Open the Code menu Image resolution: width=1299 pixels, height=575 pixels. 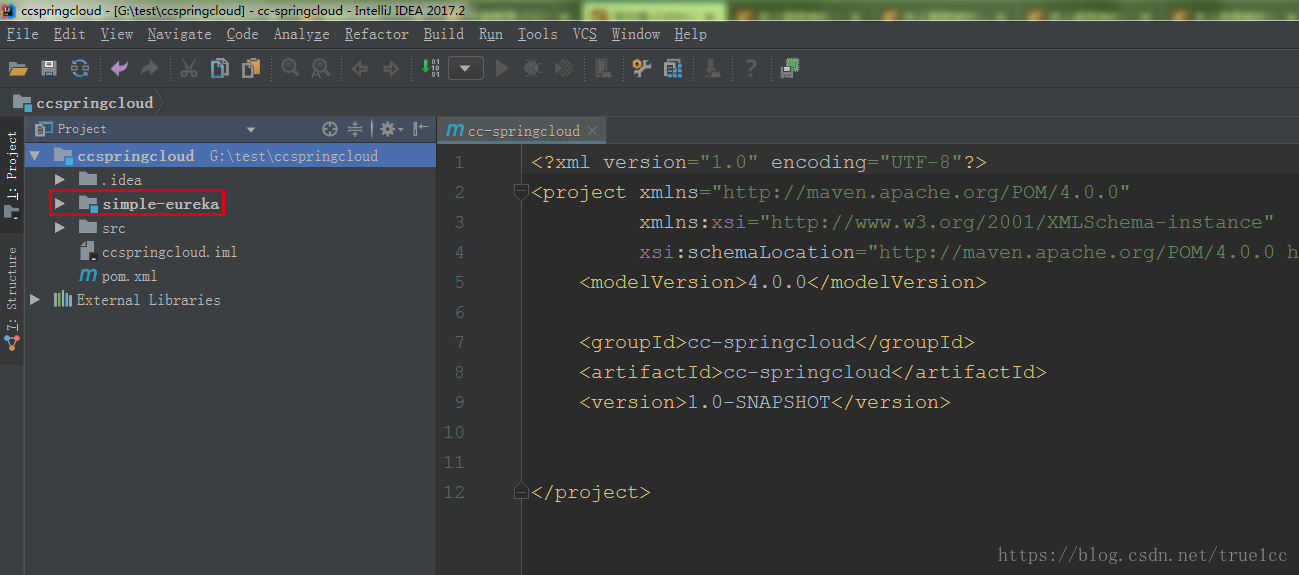coord(242,34)
